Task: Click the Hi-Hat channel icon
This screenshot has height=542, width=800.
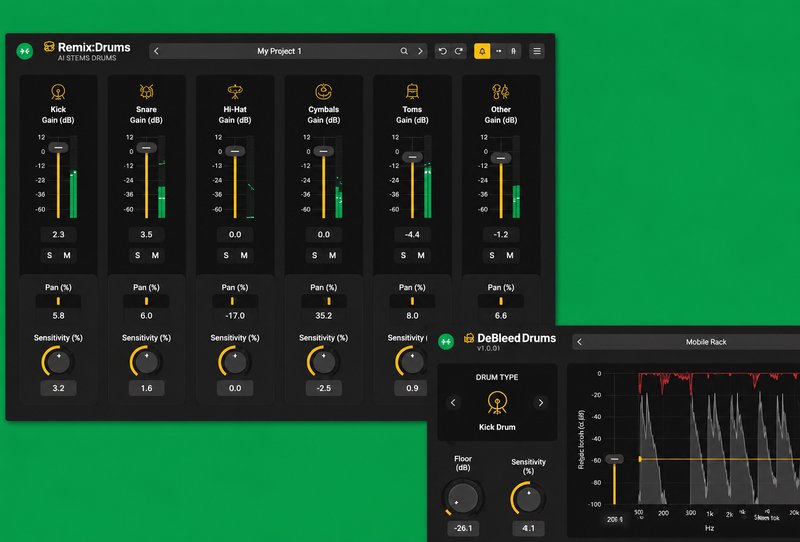Action: 235,92
